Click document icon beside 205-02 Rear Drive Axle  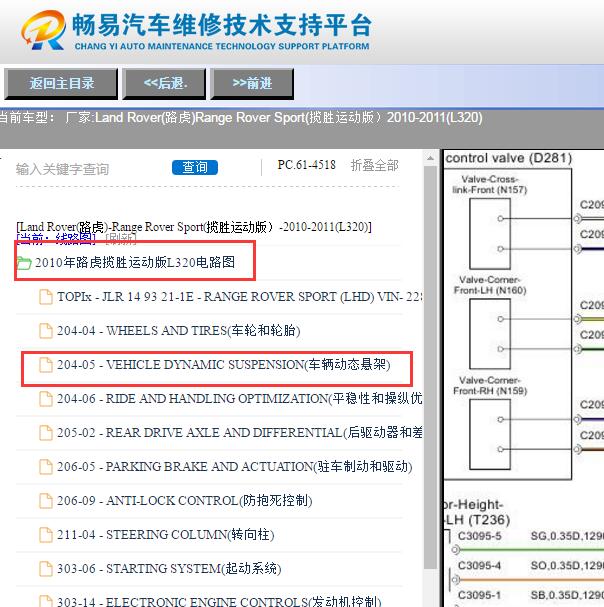pyautogui.click(x=46, y=433)
